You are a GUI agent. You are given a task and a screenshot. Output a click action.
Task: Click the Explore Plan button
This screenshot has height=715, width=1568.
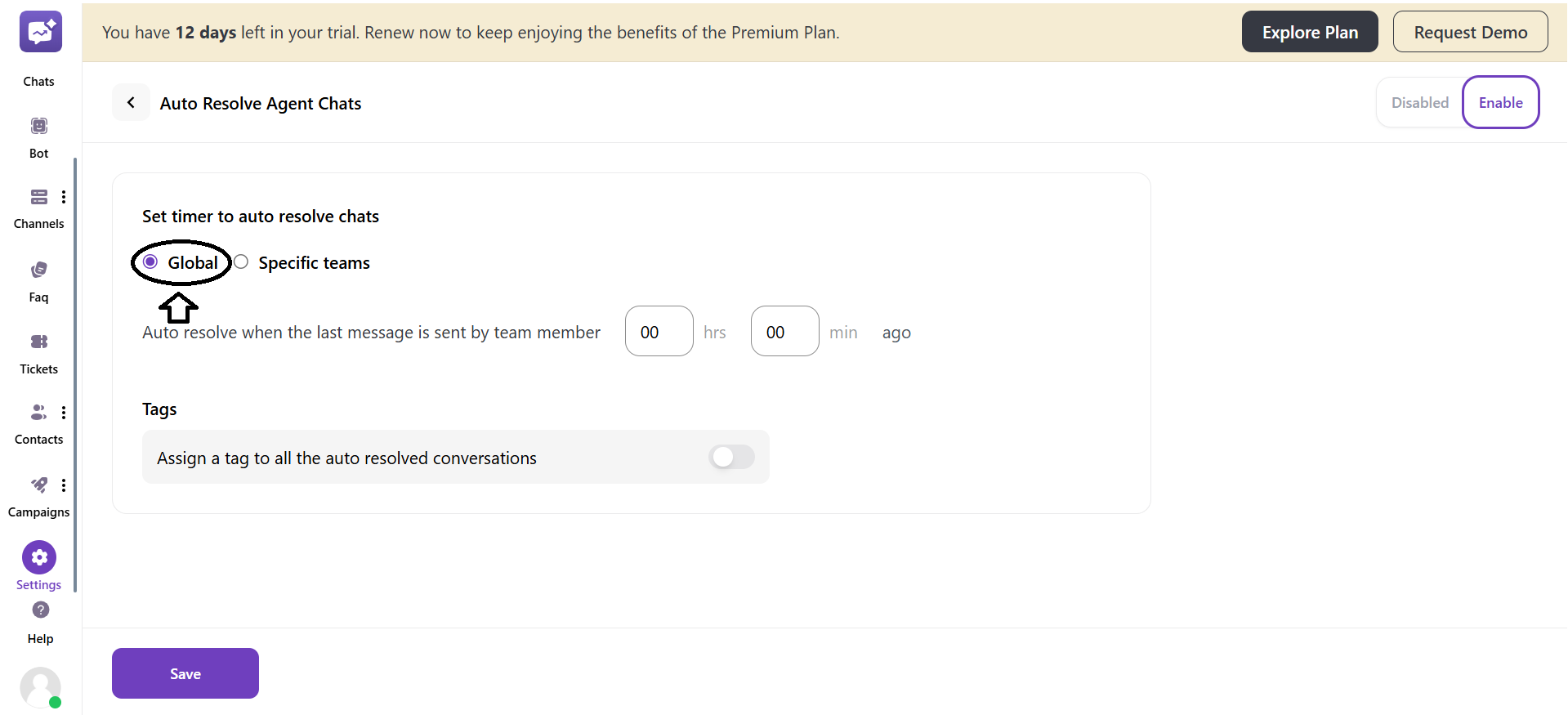pos(1309,33)
